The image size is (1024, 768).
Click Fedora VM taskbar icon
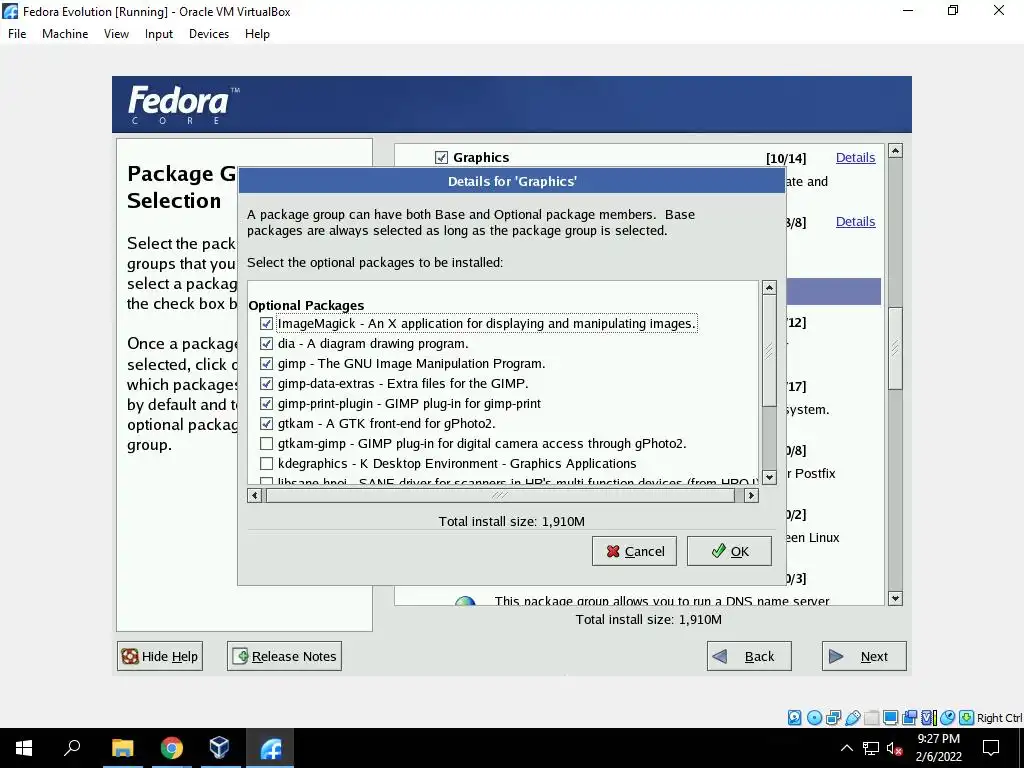(x=270, y=748)
